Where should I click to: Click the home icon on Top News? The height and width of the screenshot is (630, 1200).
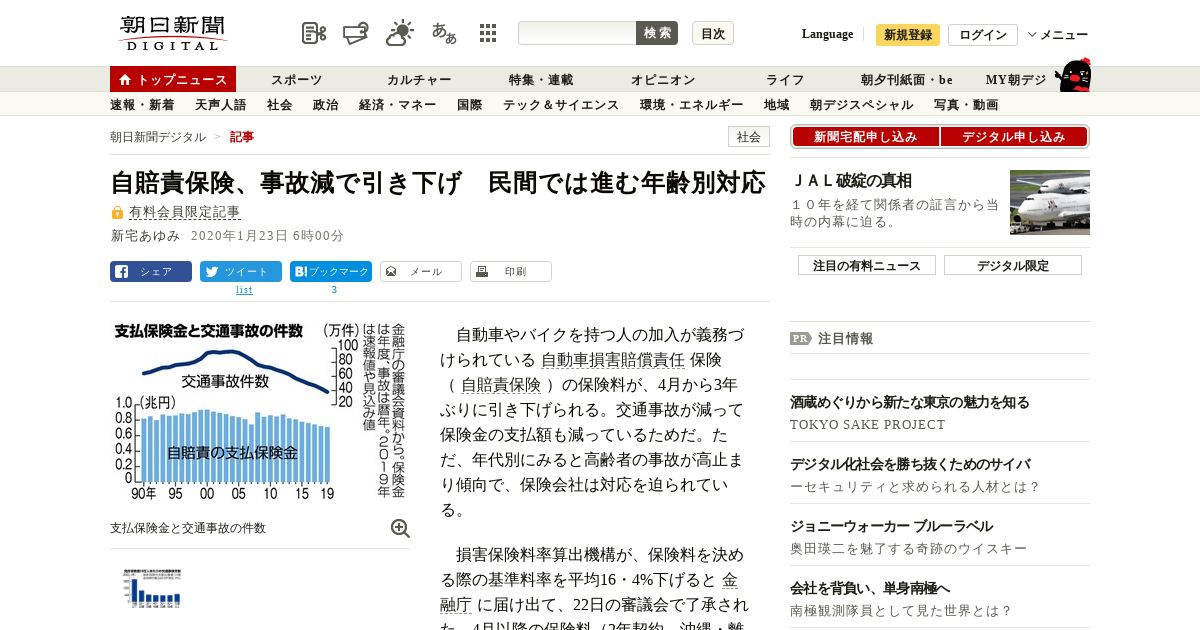[x=125, y=79]
